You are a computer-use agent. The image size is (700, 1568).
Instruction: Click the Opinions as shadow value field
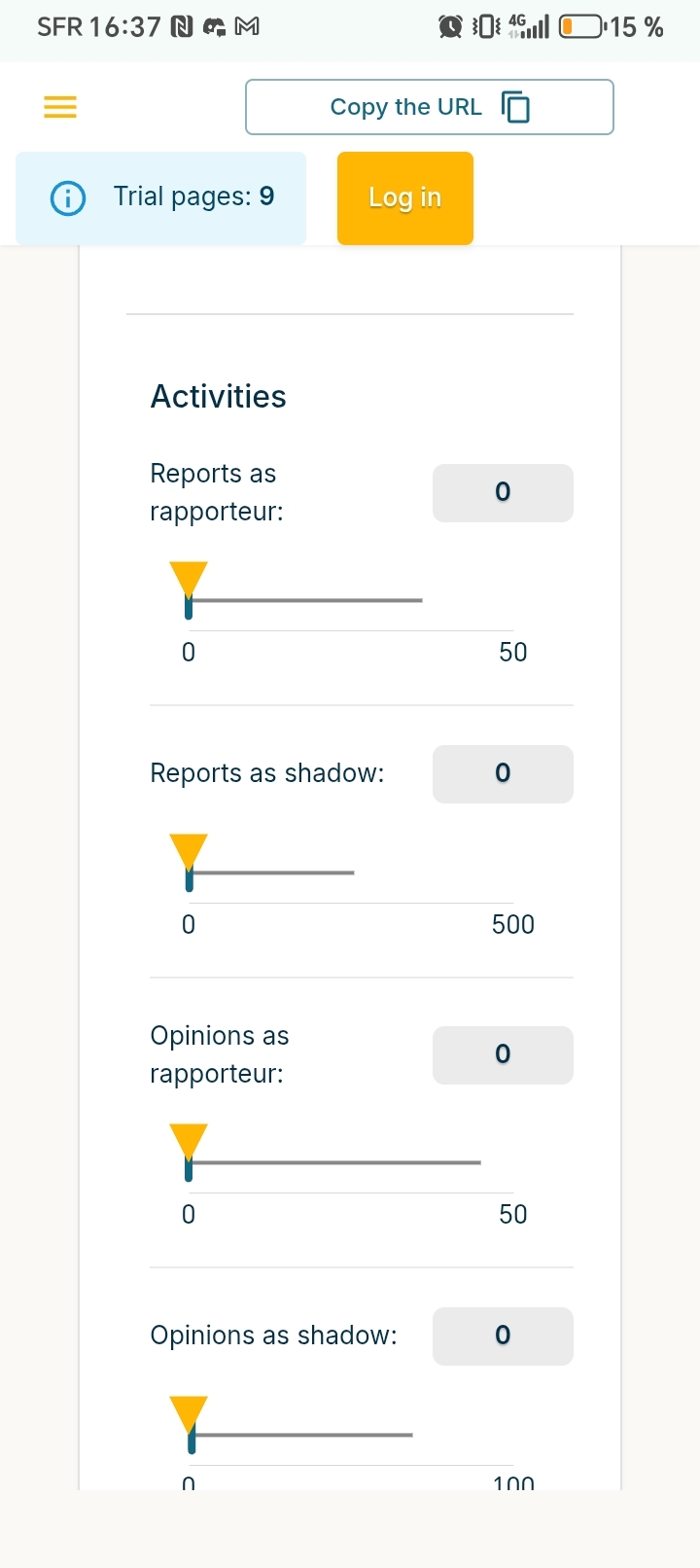pyautogui.click(x=503, y=1336)
